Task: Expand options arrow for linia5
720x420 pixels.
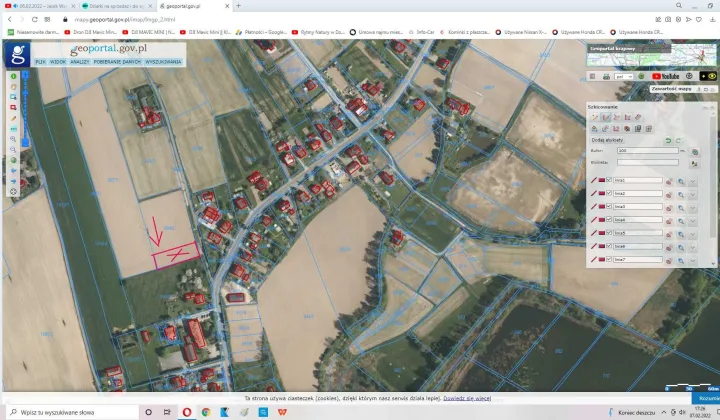Action: point(693,233)
